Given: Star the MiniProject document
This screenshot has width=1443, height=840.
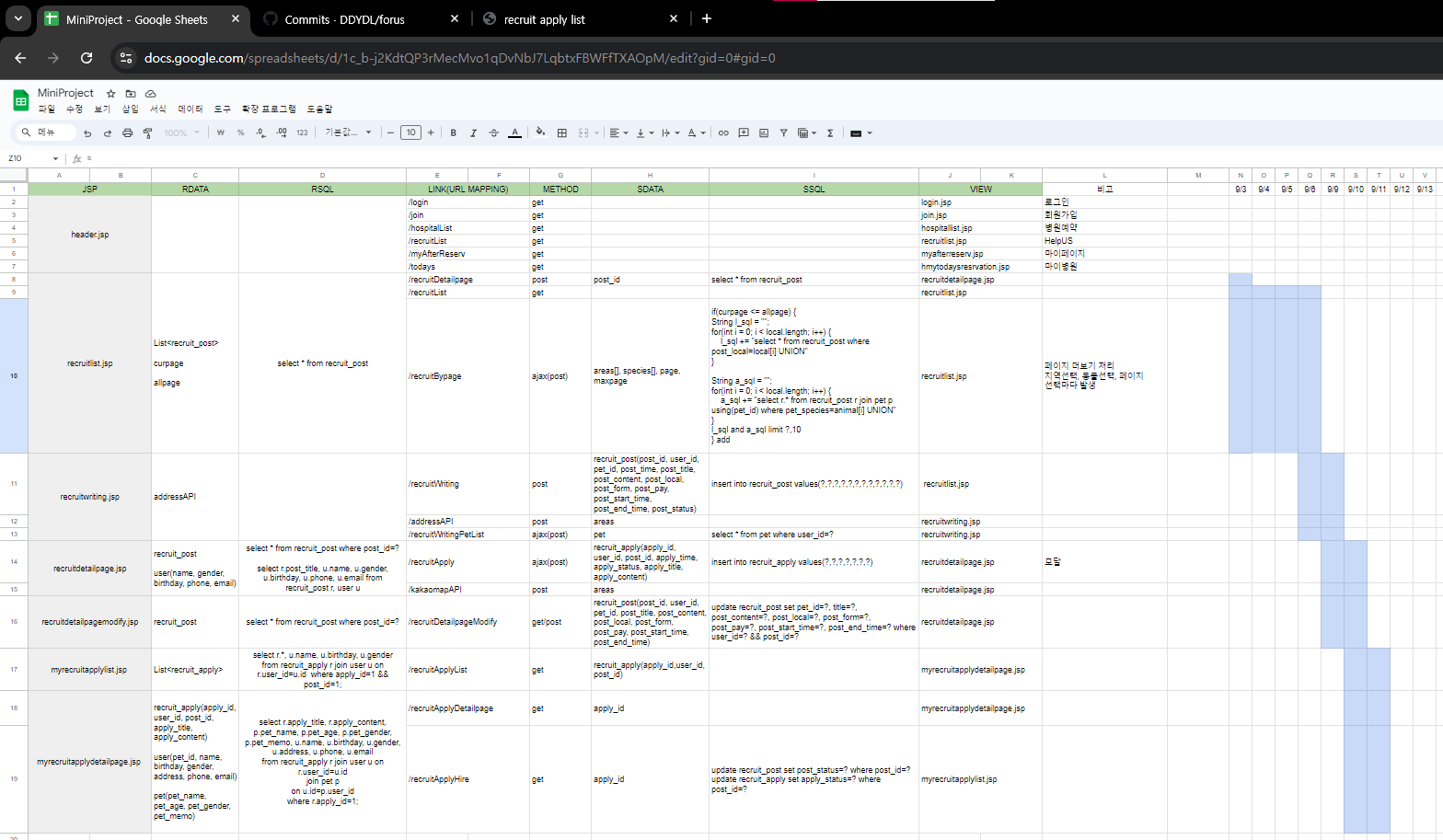Looking at the screenshot, I should tap(111, 94).
